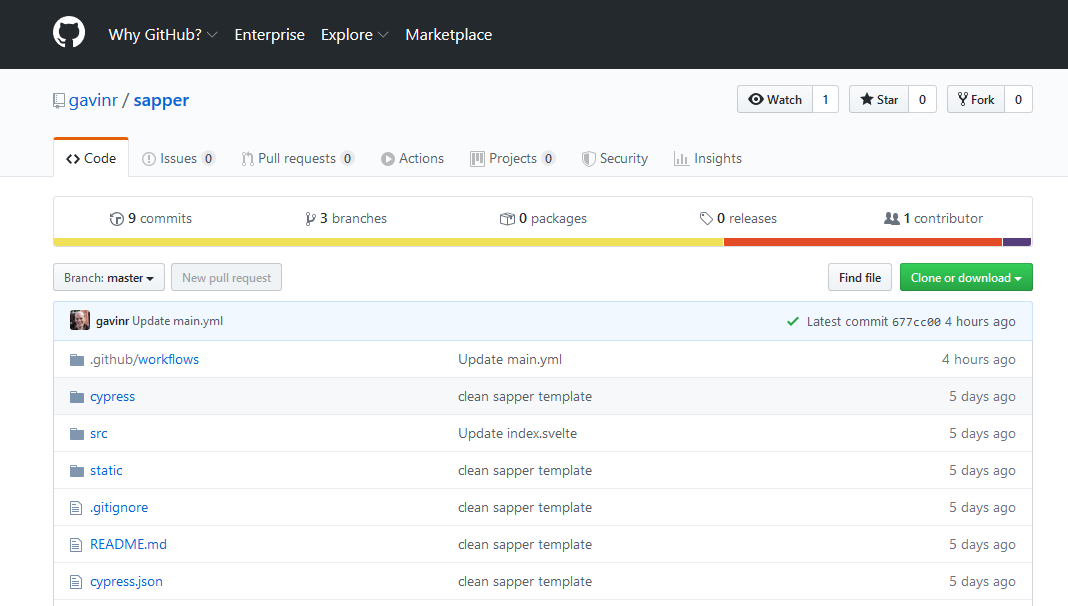Click the folder icon for src
This screenshot has width=1068, height=606.
(77, 434)
